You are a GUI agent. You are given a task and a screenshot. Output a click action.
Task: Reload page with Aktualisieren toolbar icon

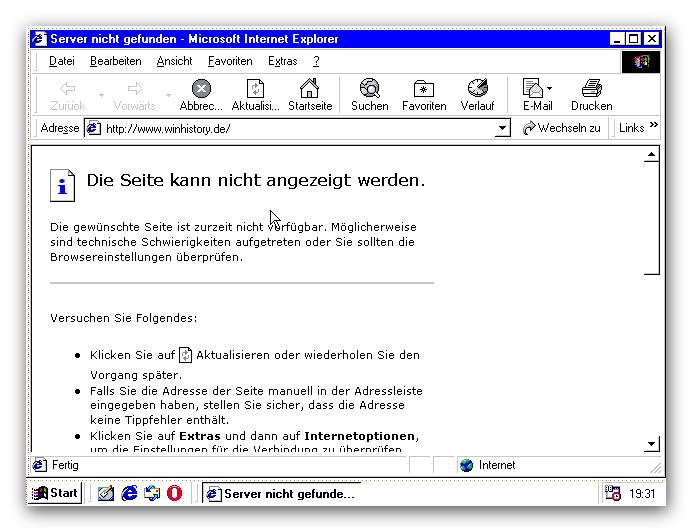click(255, 90)
